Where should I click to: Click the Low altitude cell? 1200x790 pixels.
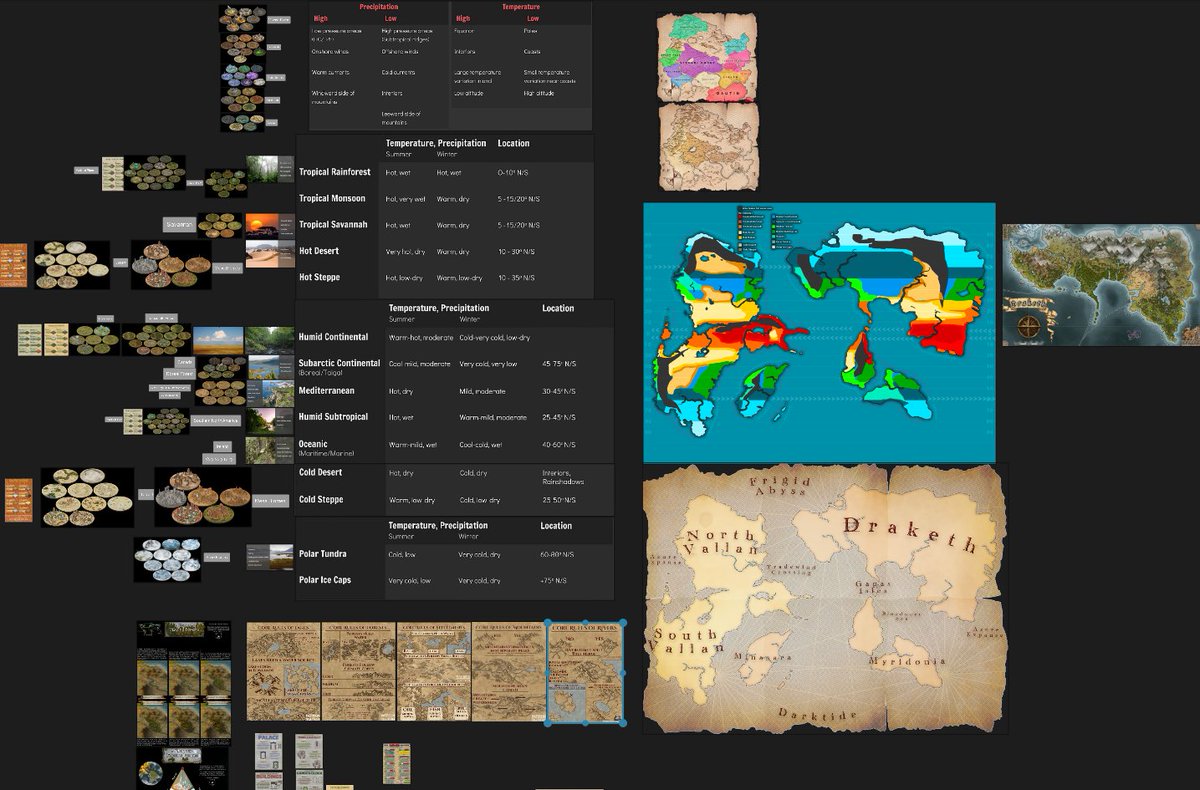click(470, 94)
